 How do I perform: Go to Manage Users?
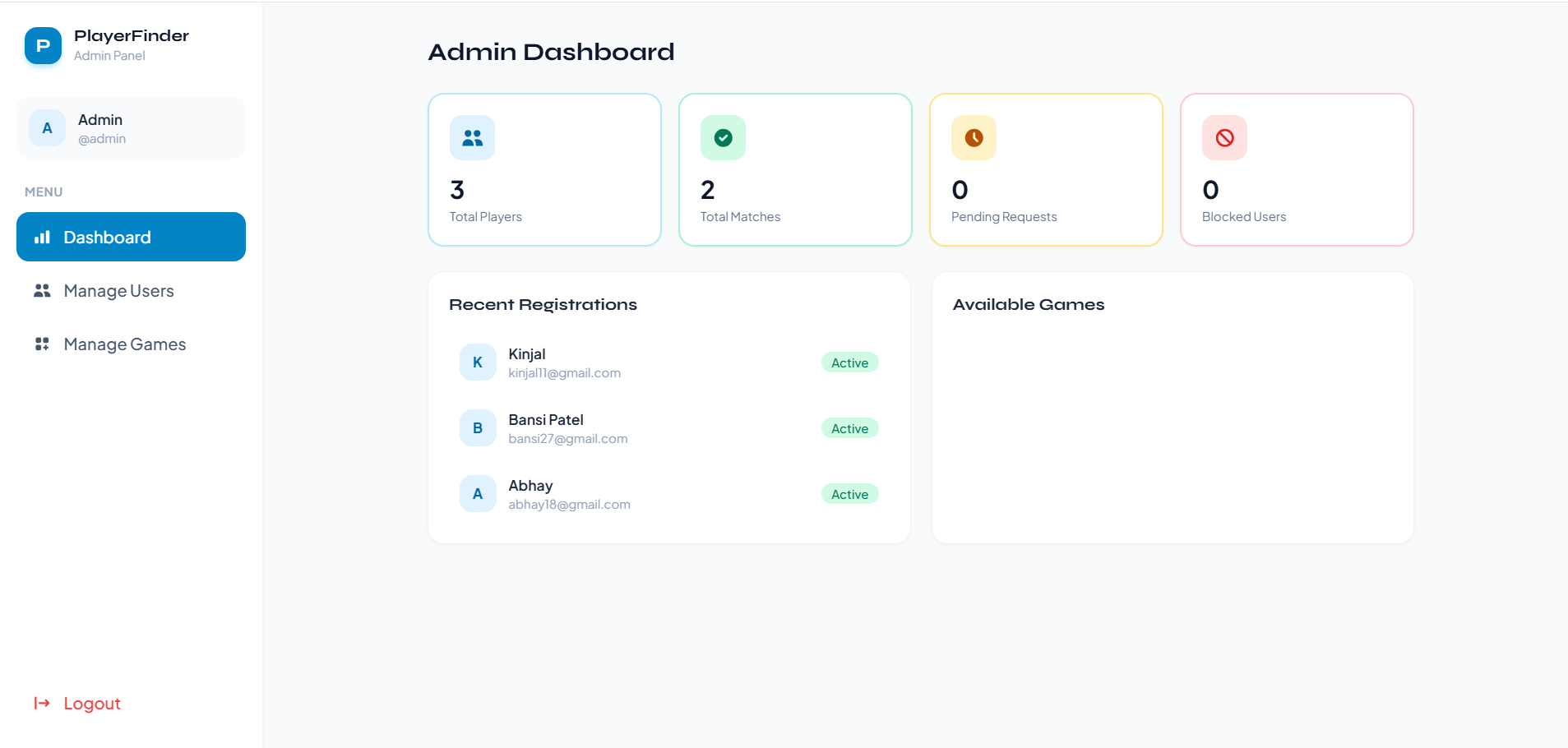(131, 291)
